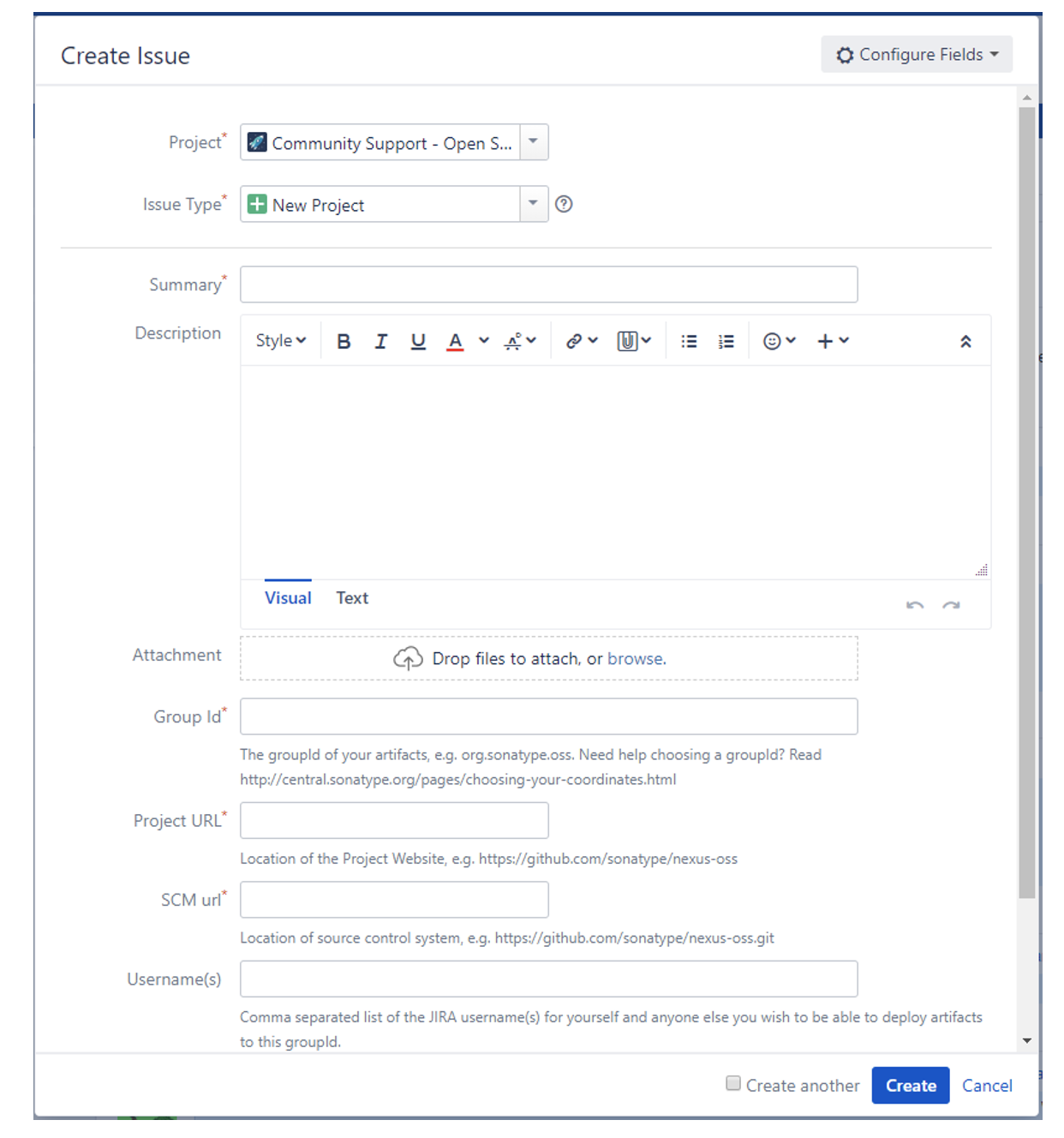Click inside the Project URL field
The width and height of the screenshot is (1064, 1138).
(x=394, y=820)
